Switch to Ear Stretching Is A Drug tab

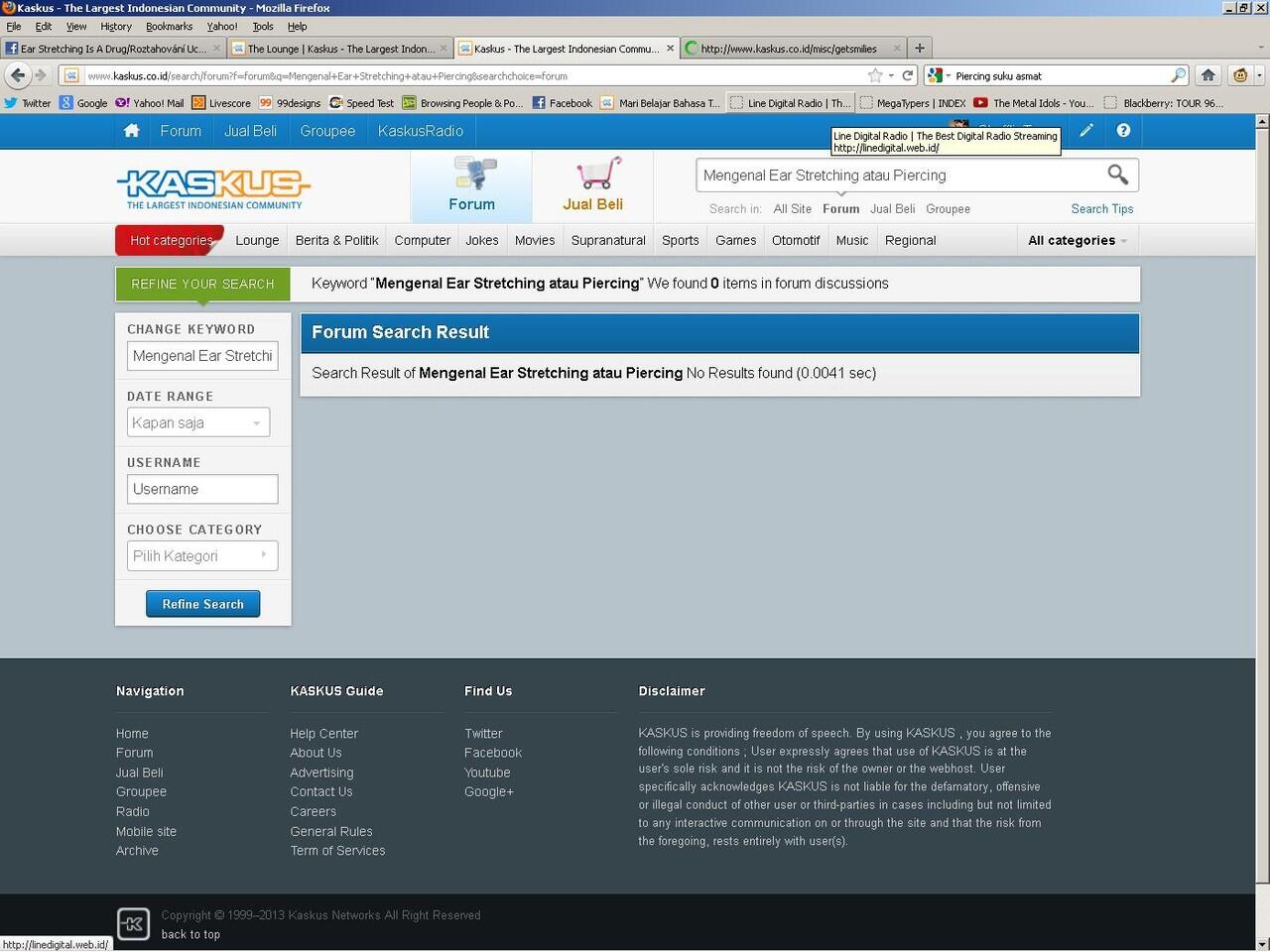pyautogui.click(x=113, y=48)
